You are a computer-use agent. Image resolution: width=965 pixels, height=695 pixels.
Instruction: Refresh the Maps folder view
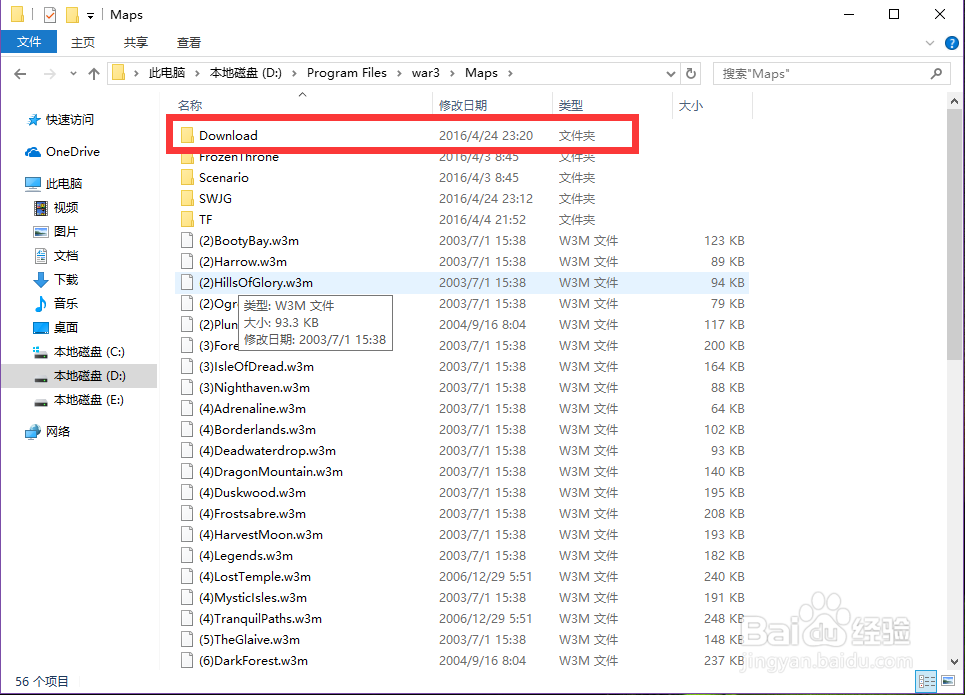point(691,74)
